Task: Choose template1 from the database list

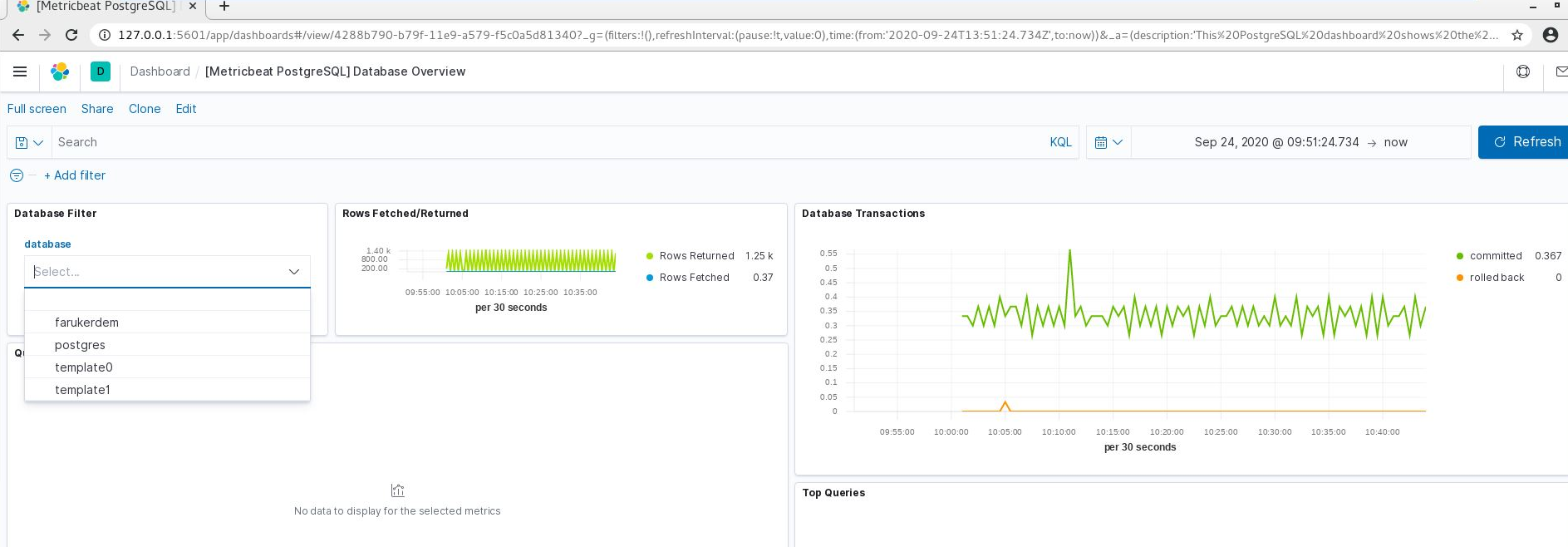Action: 167,390
